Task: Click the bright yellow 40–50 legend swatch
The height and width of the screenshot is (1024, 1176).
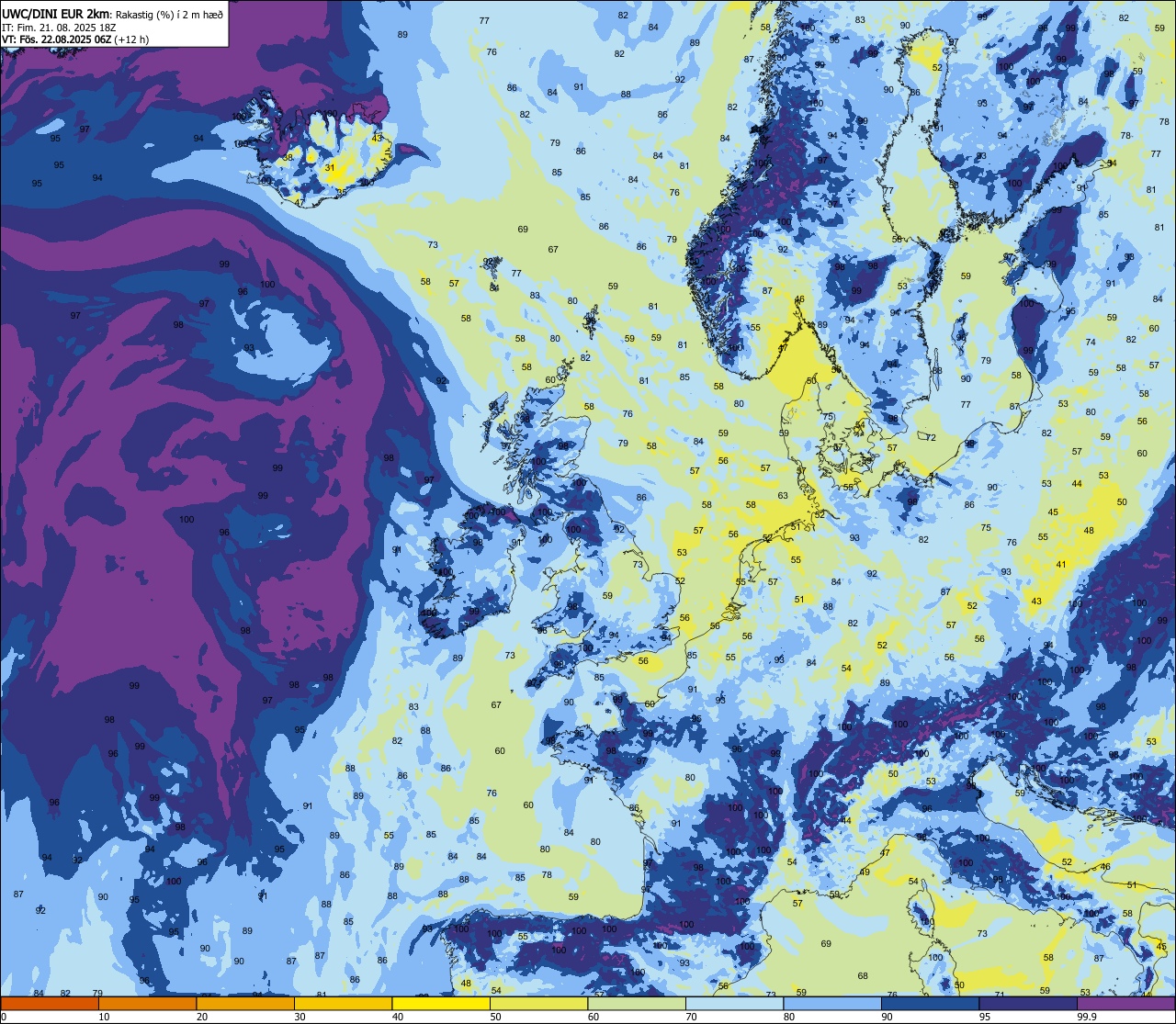Action: click(x=441, y=1003)
